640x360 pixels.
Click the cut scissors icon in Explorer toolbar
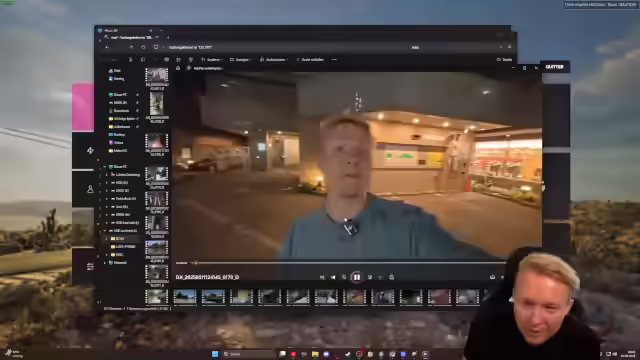(x=131, y=60)
